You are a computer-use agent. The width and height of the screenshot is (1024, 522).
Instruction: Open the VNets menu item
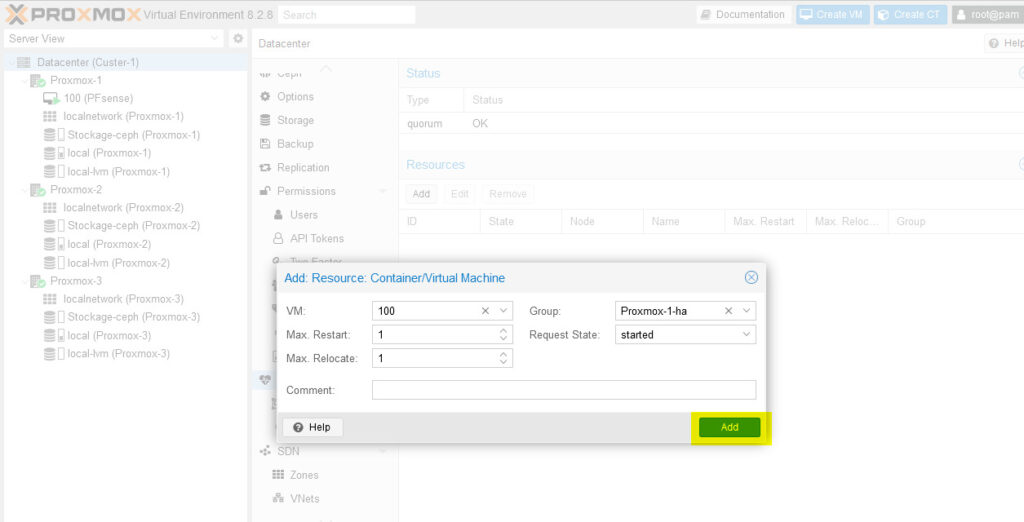304,498
